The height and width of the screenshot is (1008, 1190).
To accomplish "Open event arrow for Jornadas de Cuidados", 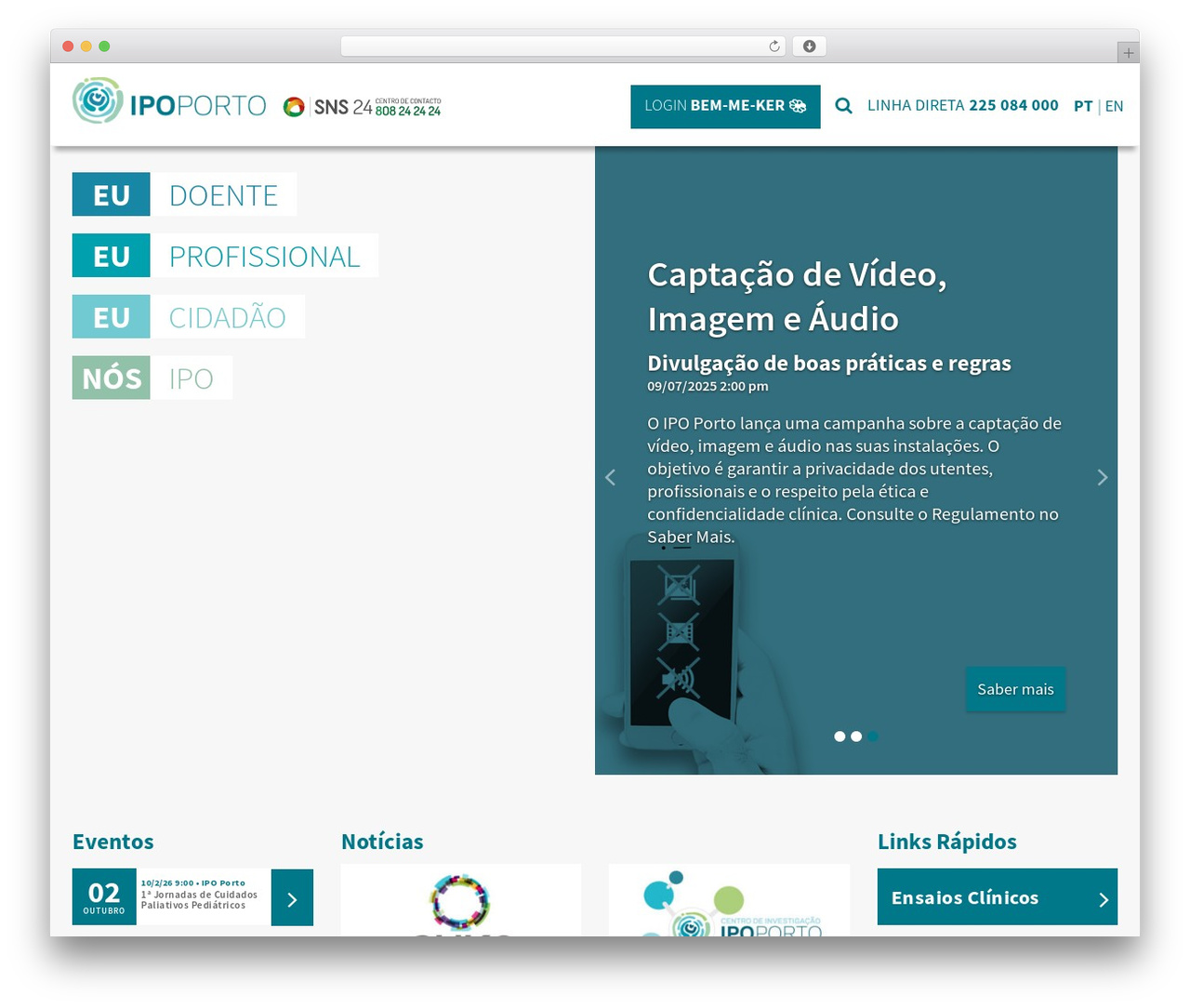I will click(292, 898).
